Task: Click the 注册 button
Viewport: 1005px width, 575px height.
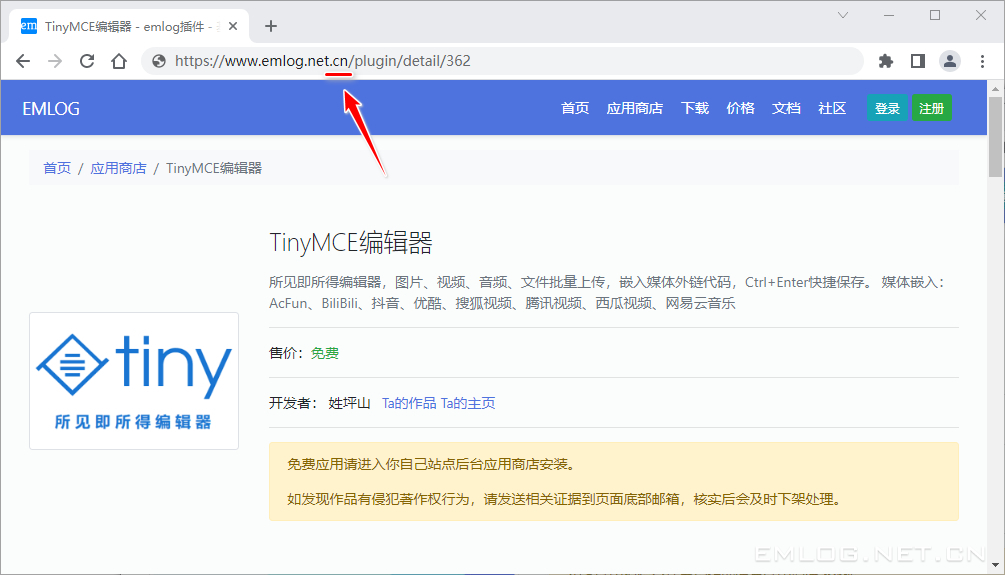Action: point(931,108)
